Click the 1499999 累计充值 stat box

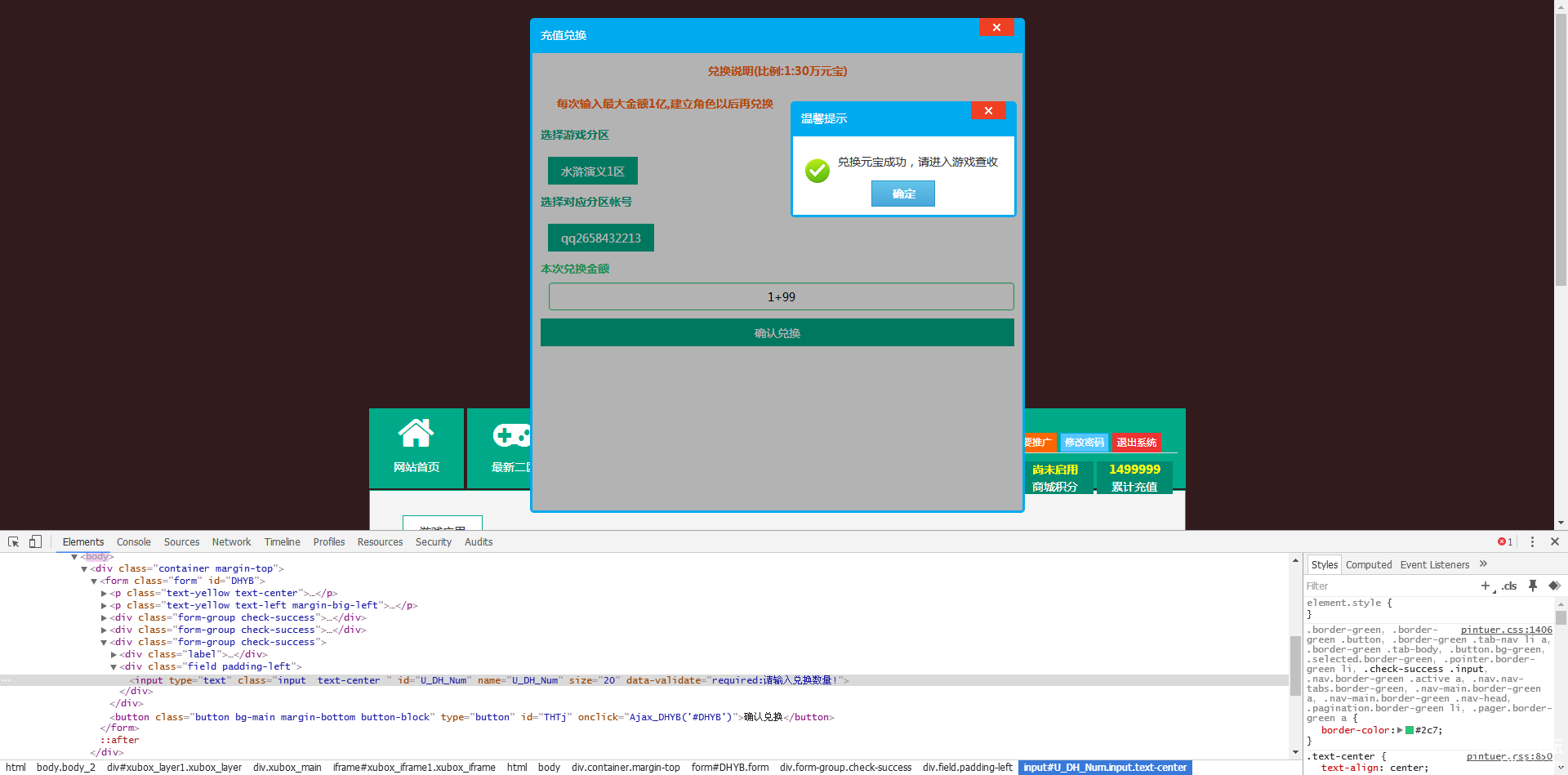pos(1134,478)
